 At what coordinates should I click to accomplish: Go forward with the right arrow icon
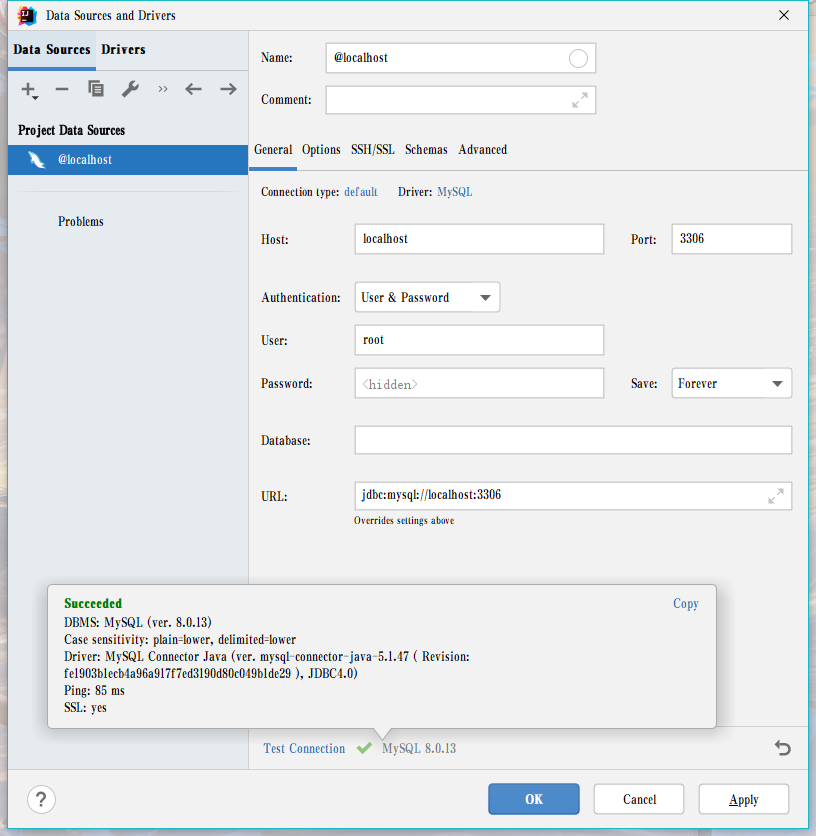228,89
